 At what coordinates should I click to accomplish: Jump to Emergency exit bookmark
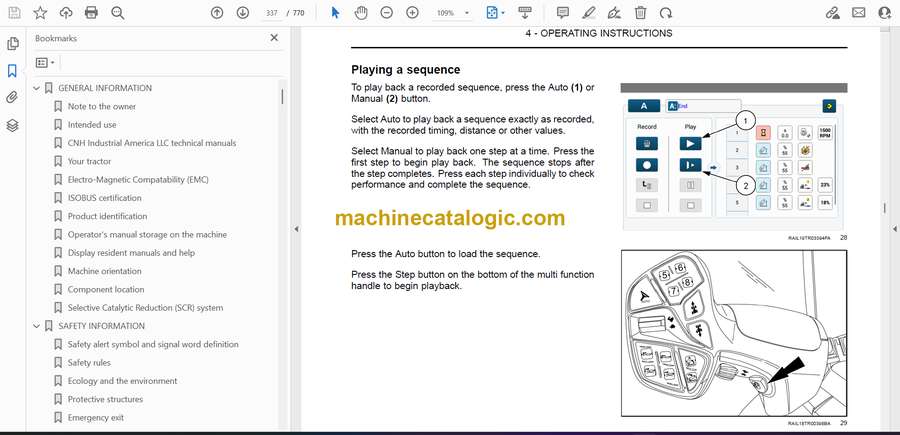click(x=95, y=417)
